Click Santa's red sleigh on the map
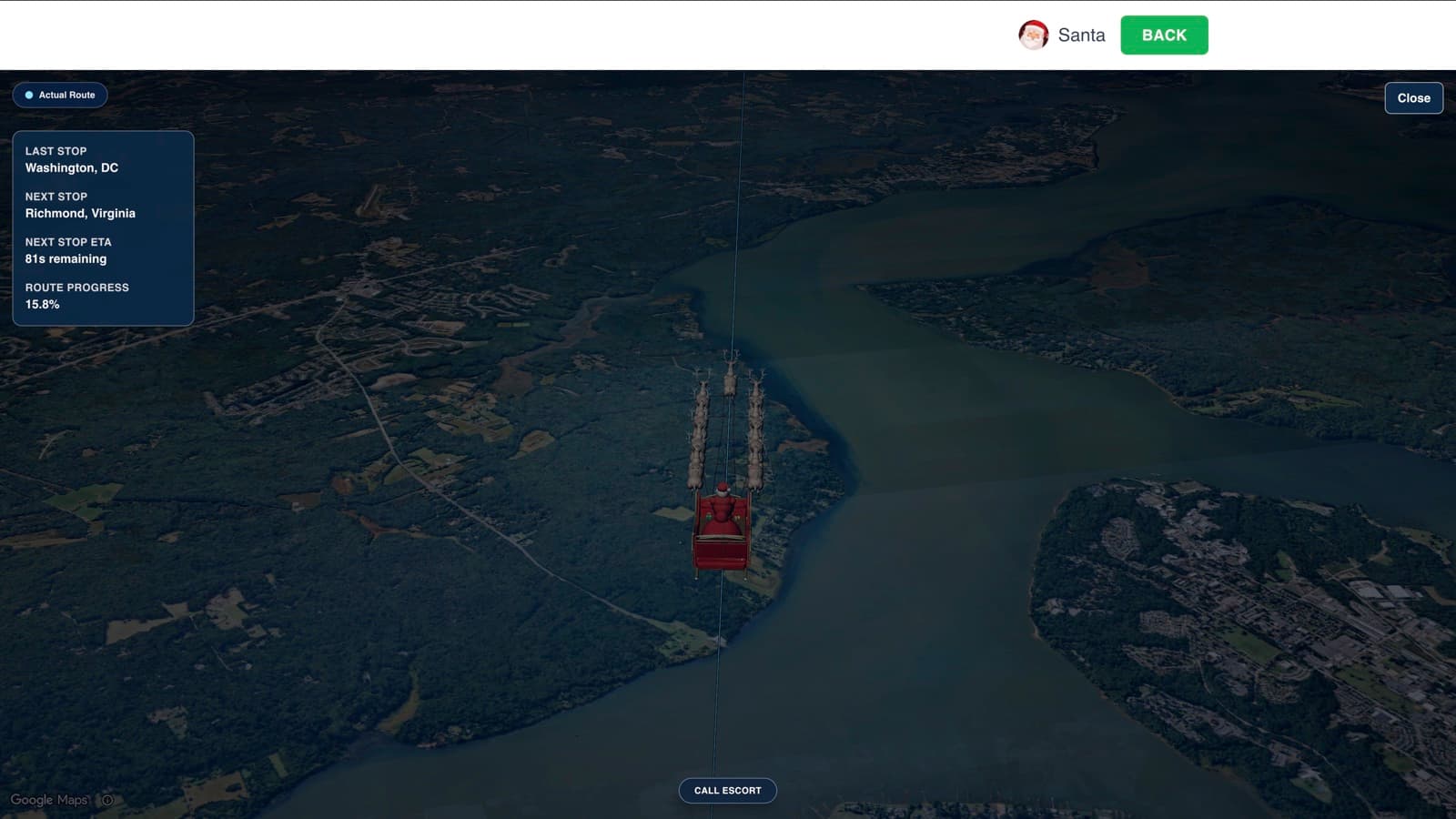Viewport: 1456px width, 819px height. point(722,531)
